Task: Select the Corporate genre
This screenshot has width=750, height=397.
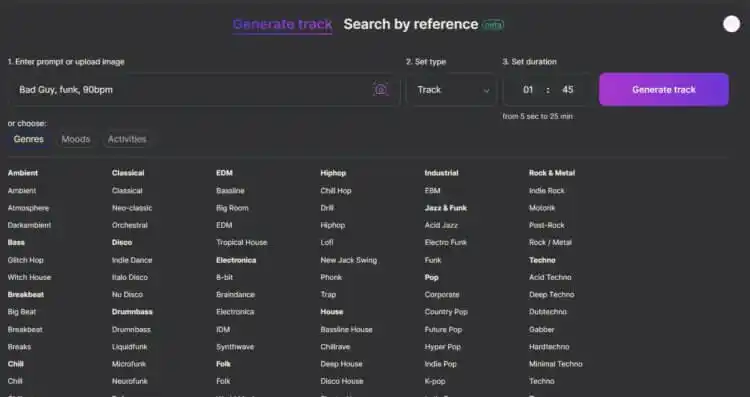Action: click(x=442, y=295)
